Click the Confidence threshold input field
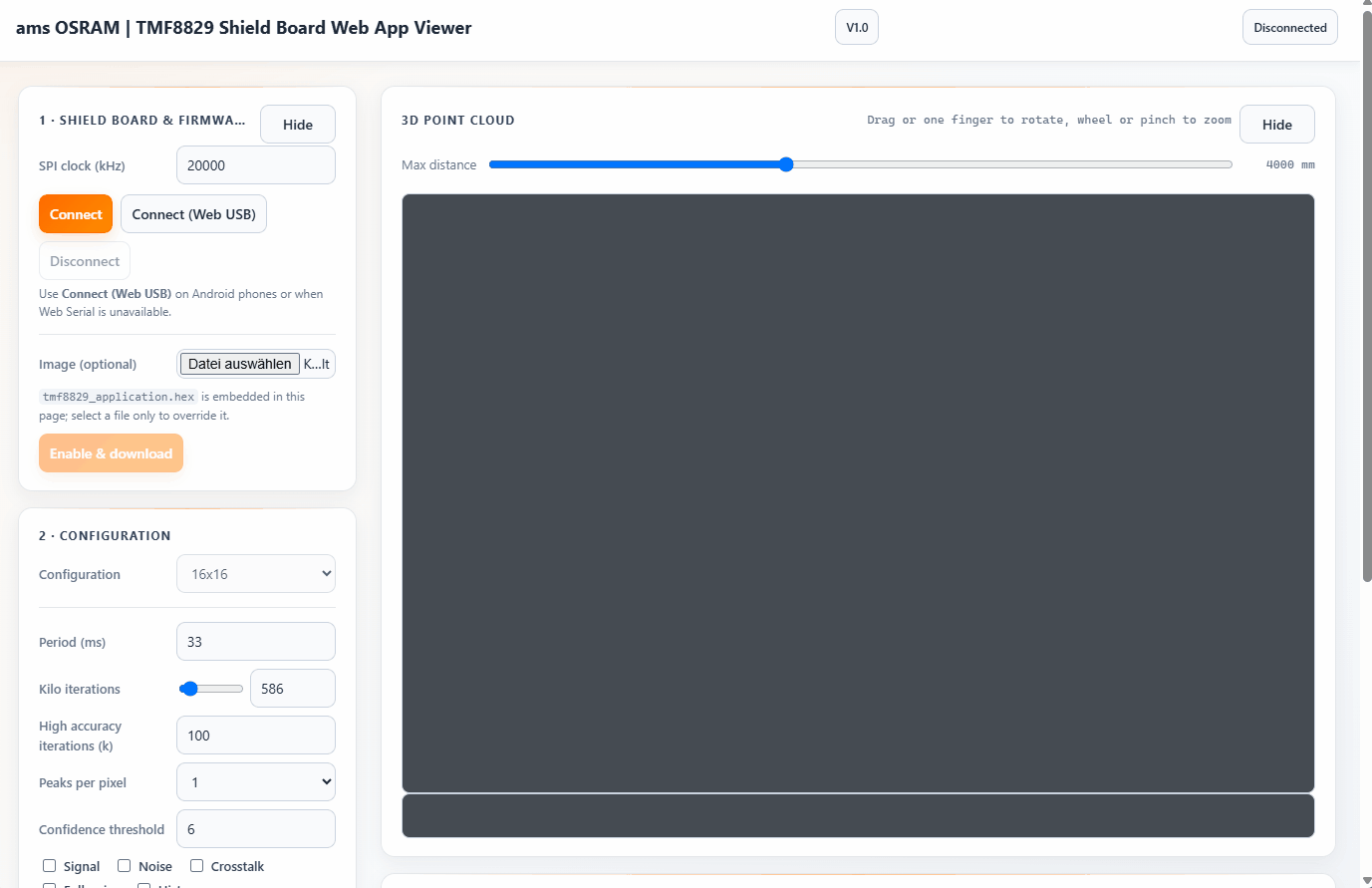The width and height of the screenshot is (1372, 888). (x=256, y=829)
